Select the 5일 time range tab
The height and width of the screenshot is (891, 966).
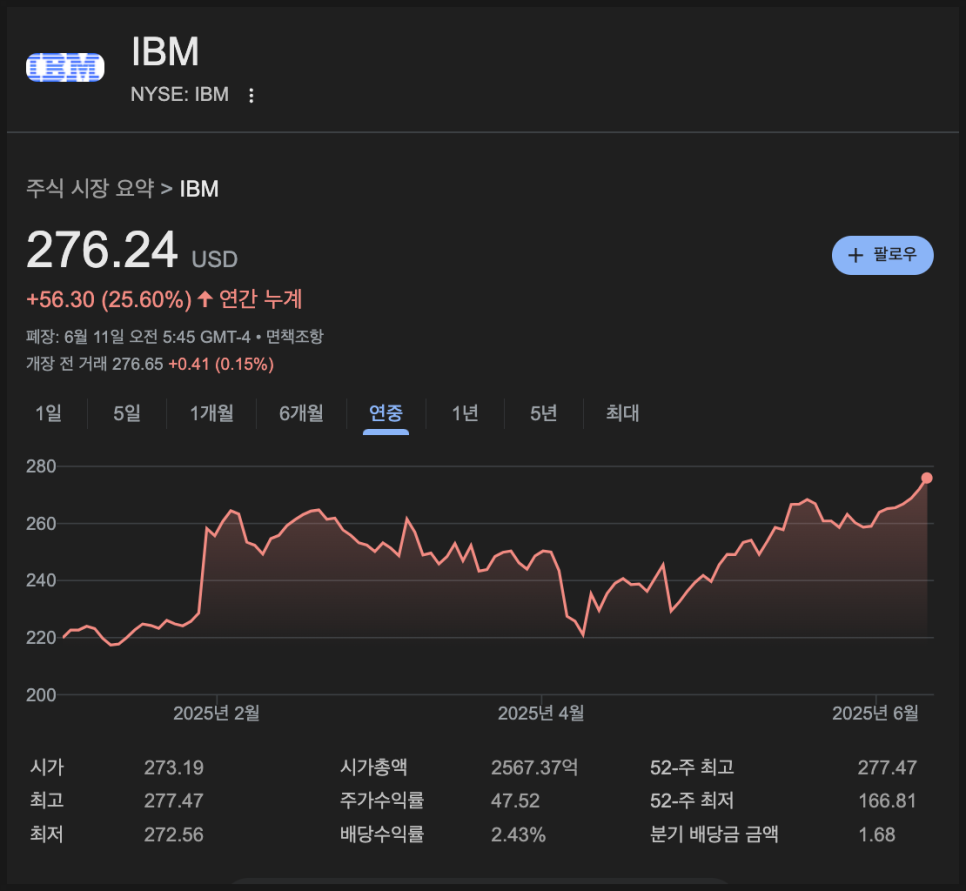point(127,413)
